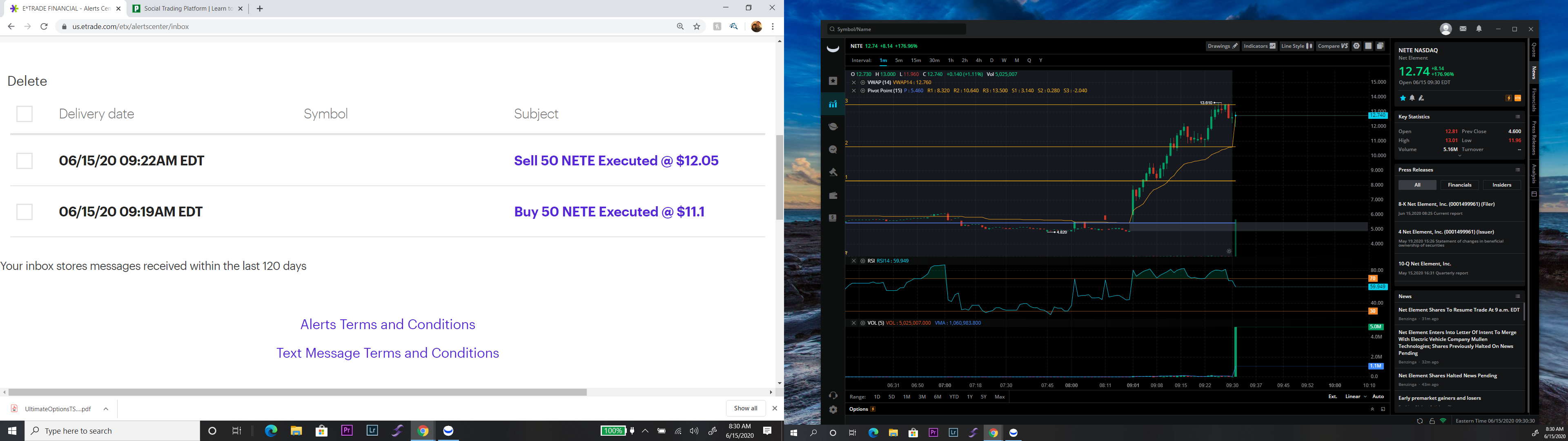Open Webull settings gear in sidebar
This screenshot has width=1568, height=441.
coord(833,409)
